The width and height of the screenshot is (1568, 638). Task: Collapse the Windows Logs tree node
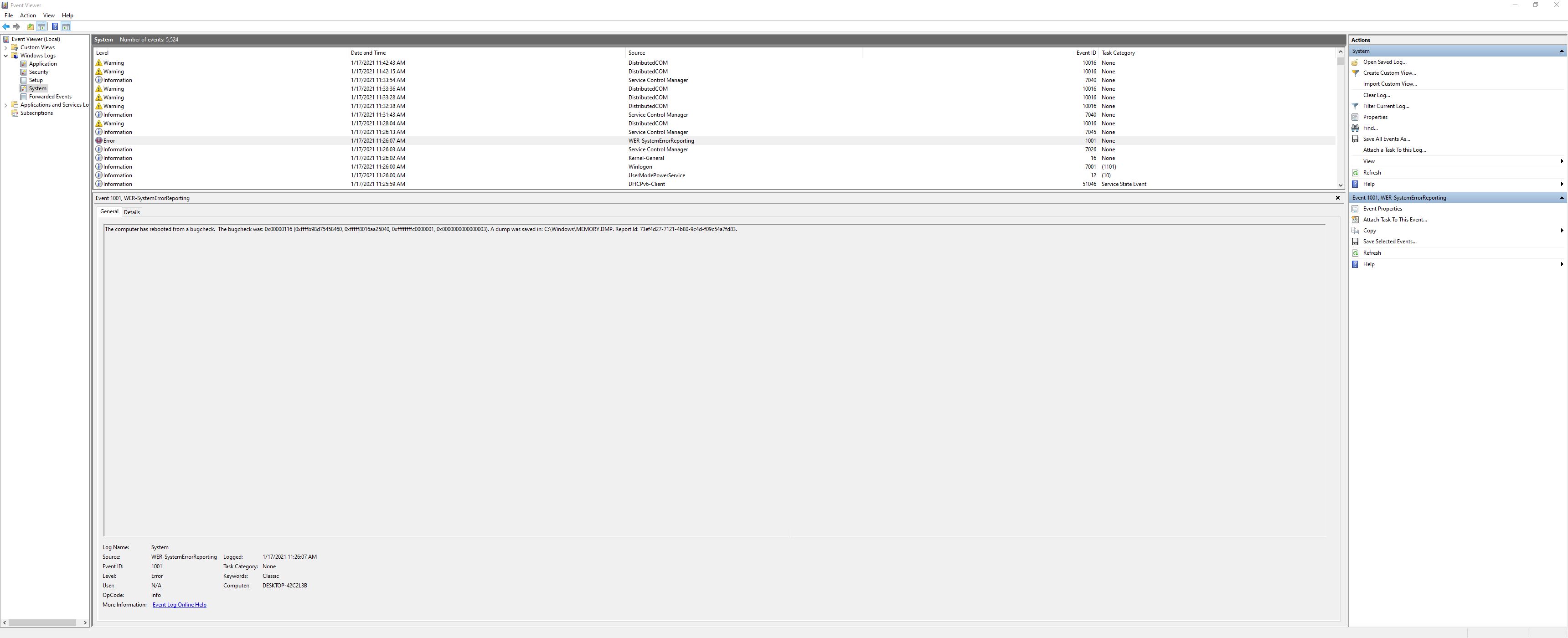[6, 56]
